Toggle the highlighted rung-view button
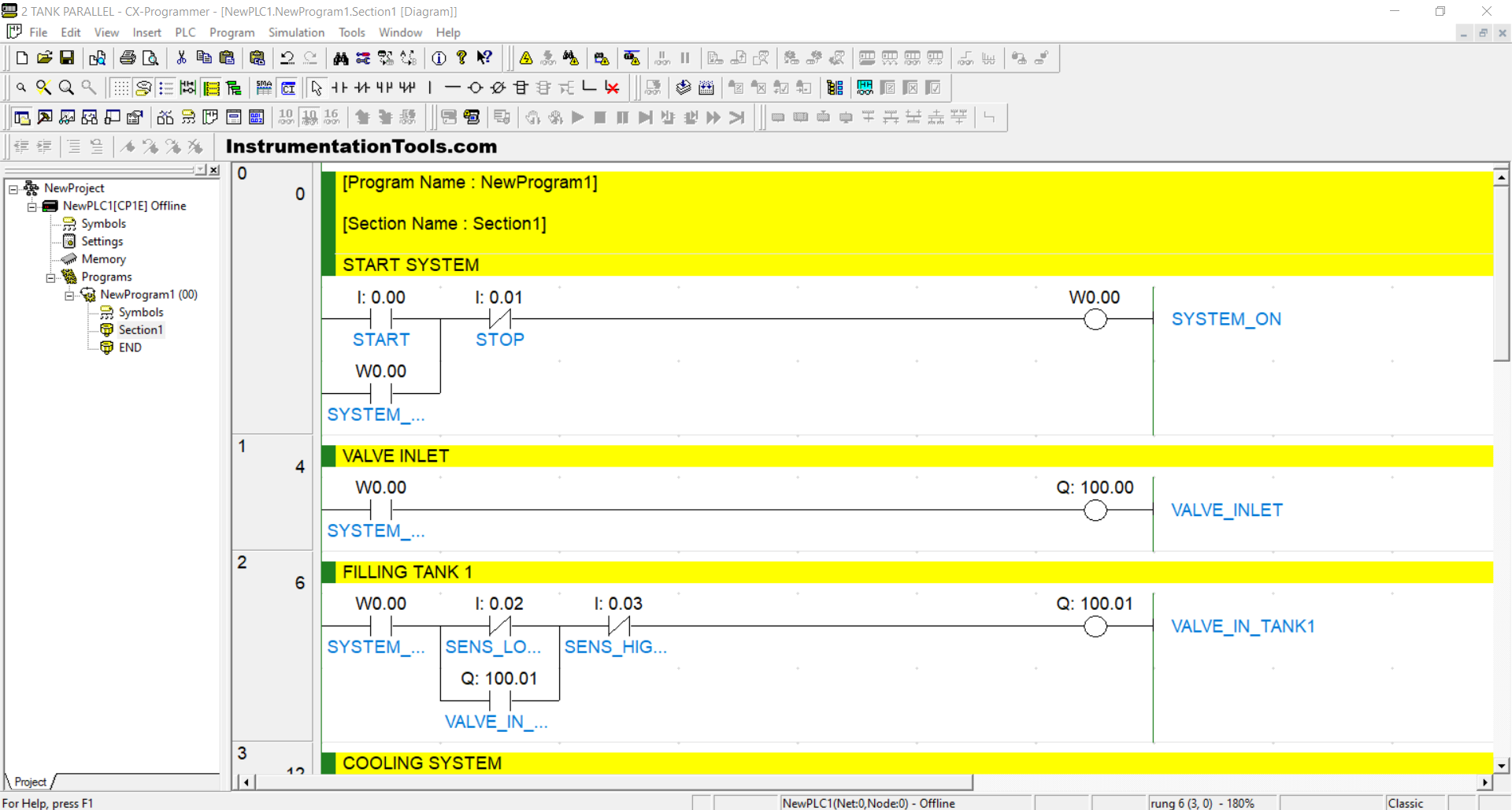The height and width of the screenshot is (810, 1512). point(212,87)
